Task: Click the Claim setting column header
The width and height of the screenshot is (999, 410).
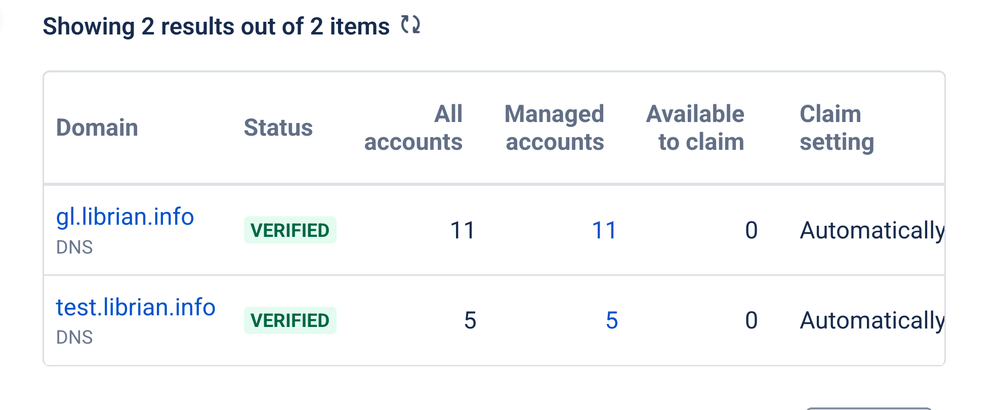Action: (837, 127)
